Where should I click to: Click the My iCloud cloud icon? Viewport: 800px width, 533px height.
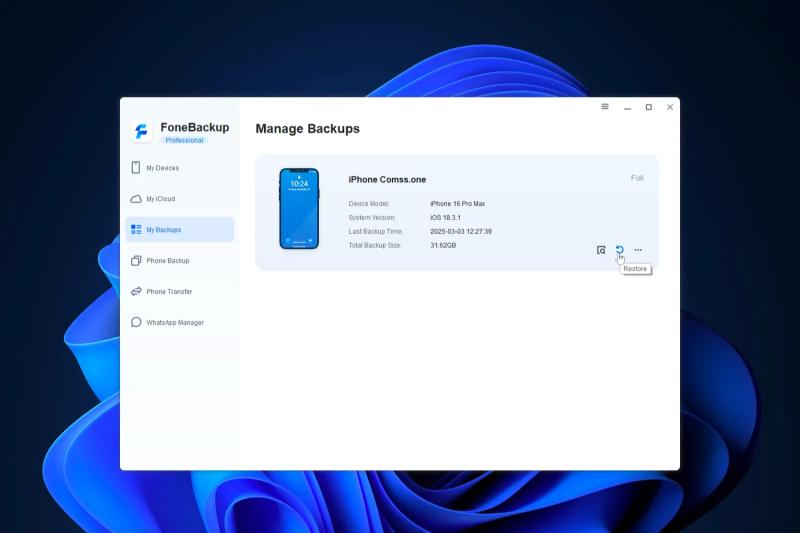[136, 199]
